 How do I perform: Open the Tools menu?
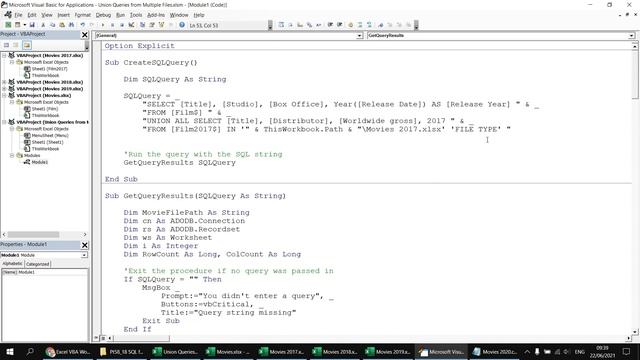136,15
